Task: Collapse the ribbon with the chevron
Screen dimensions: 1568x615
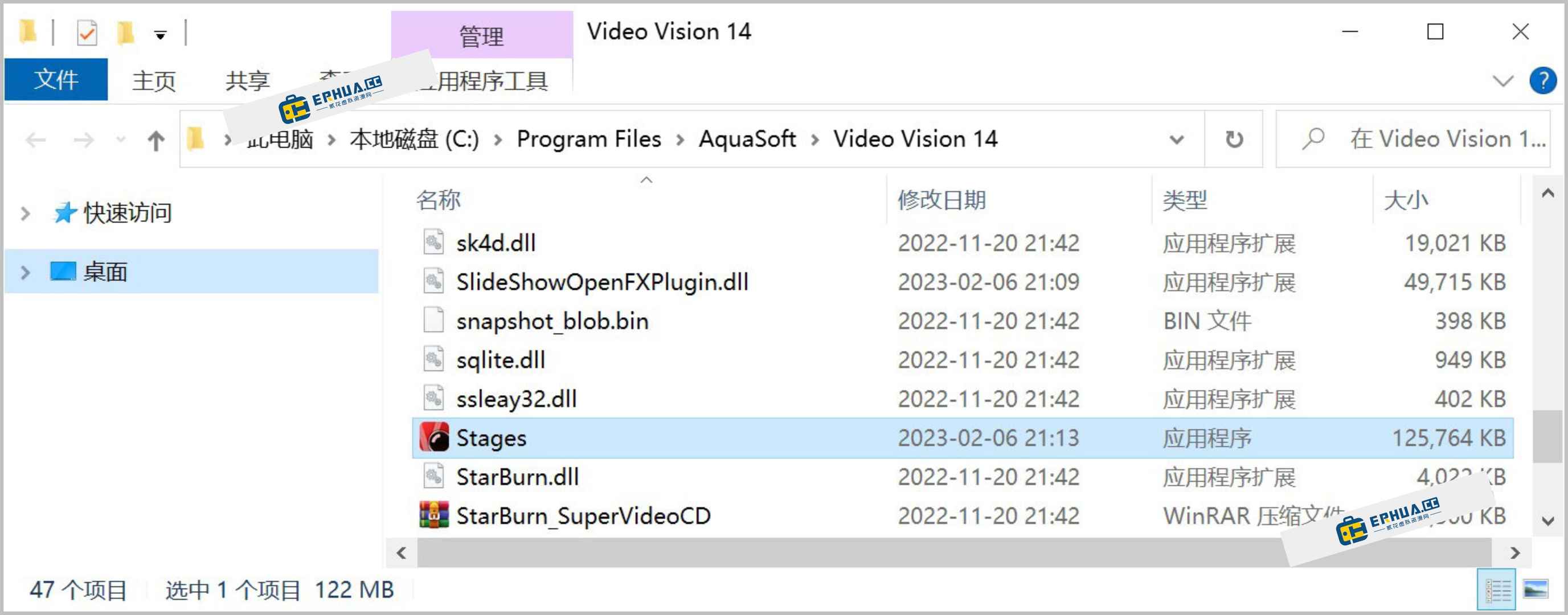Action: [1503, 81]
